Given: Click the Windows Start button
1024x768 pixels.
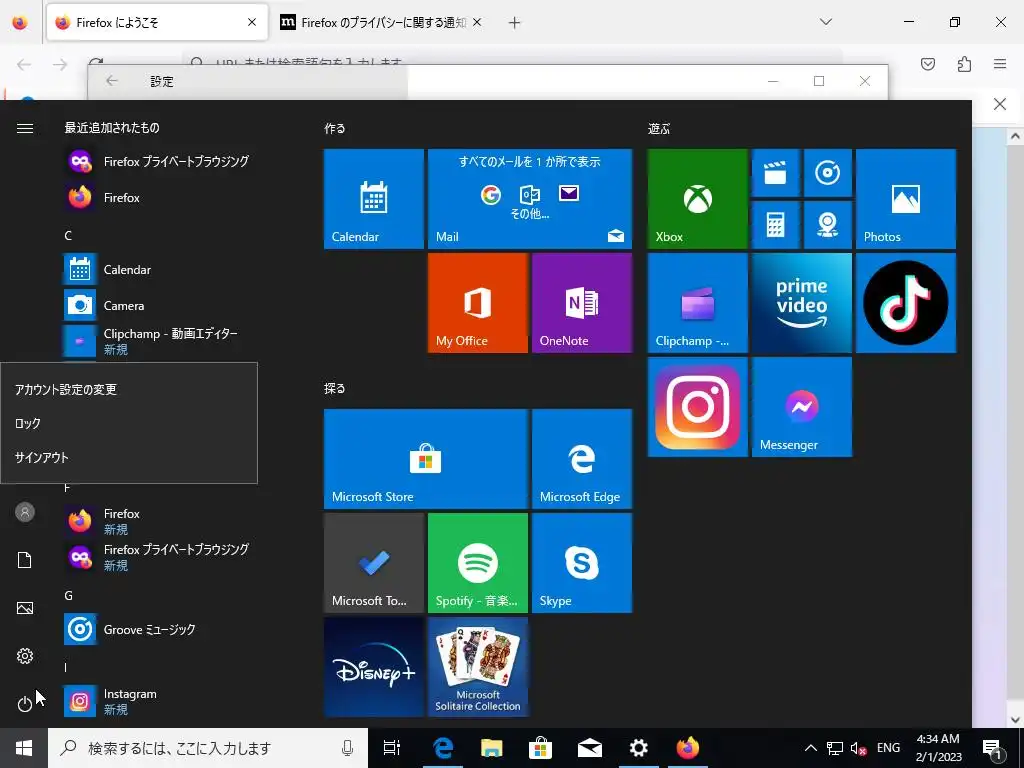Looking at the screenshot, I should click(24, 748).
